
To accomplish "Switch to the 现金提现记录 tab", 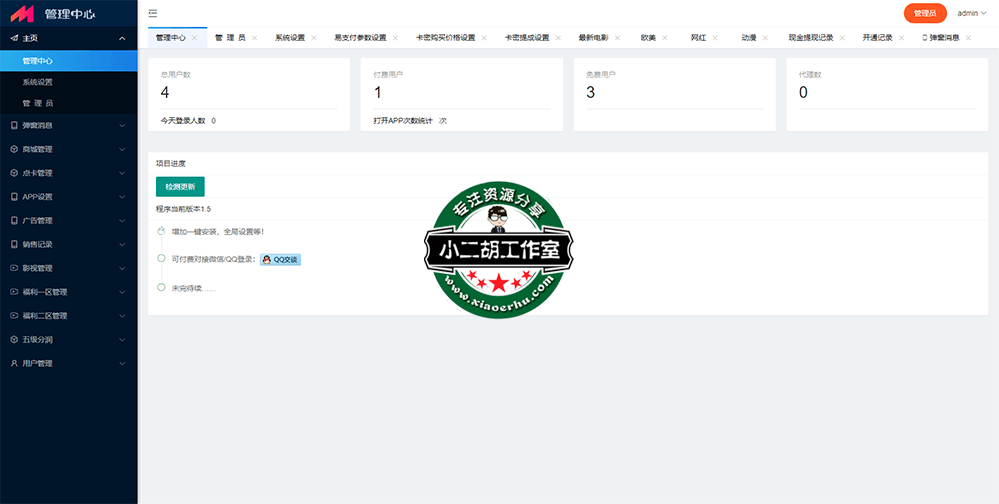I will (810, 38).
